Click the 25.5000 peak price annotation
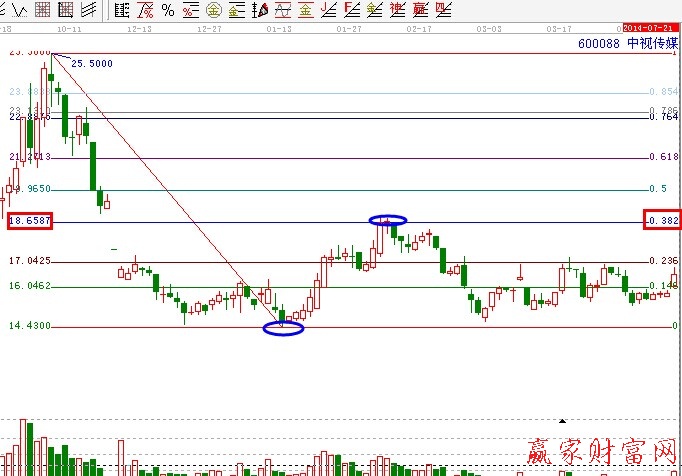682x476 pixels. tap(90, 63)
